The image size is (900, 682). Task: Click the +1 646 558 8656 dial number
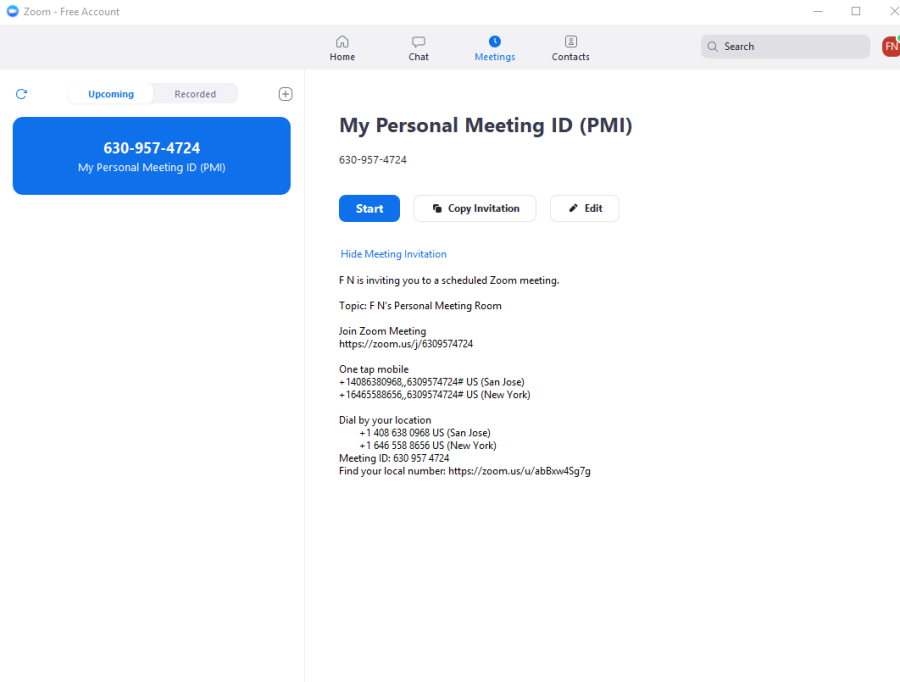pyautogui.click(x=428, y=445)
